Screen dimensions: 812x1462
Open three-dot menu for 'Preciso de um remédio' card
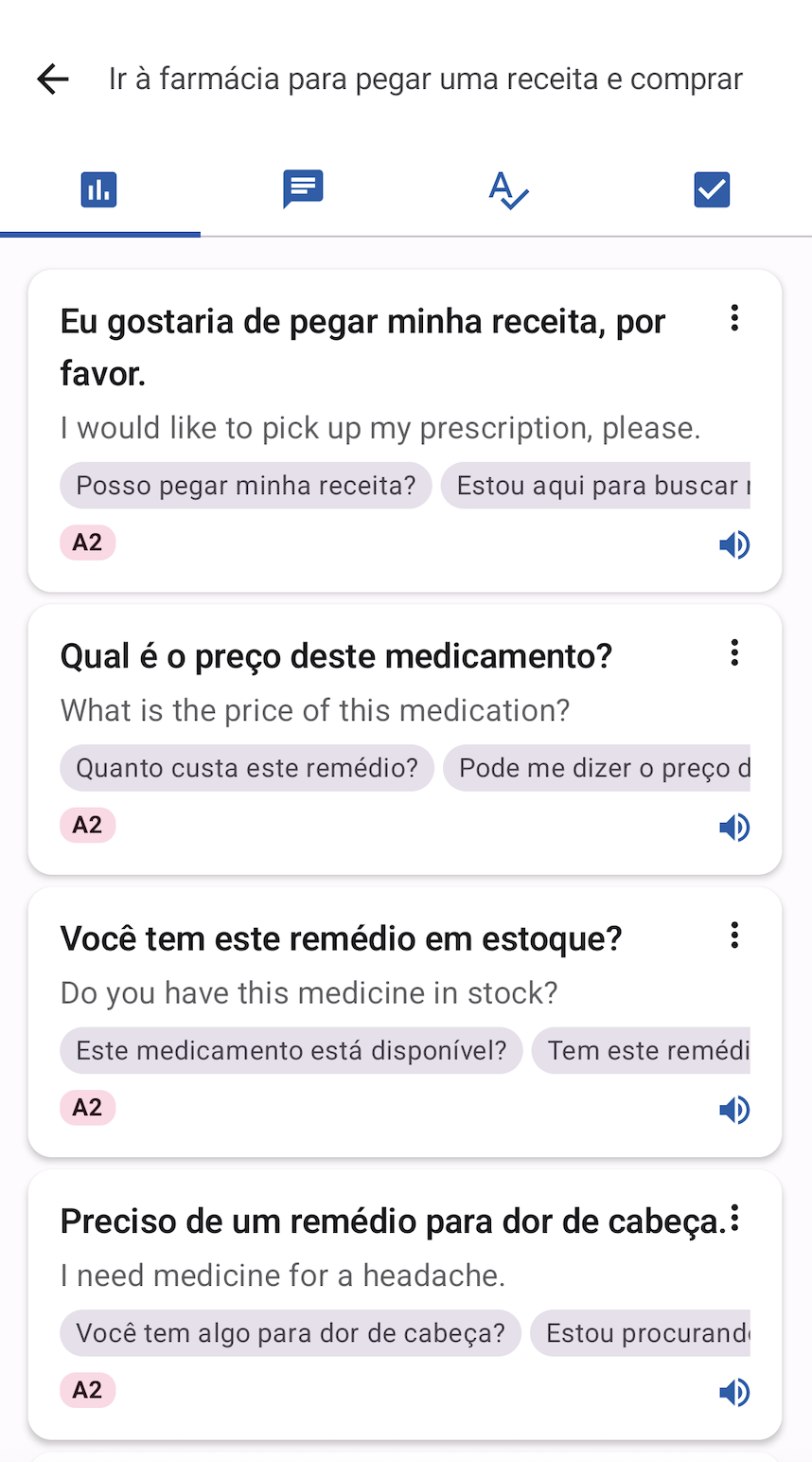coord(735,1219)
